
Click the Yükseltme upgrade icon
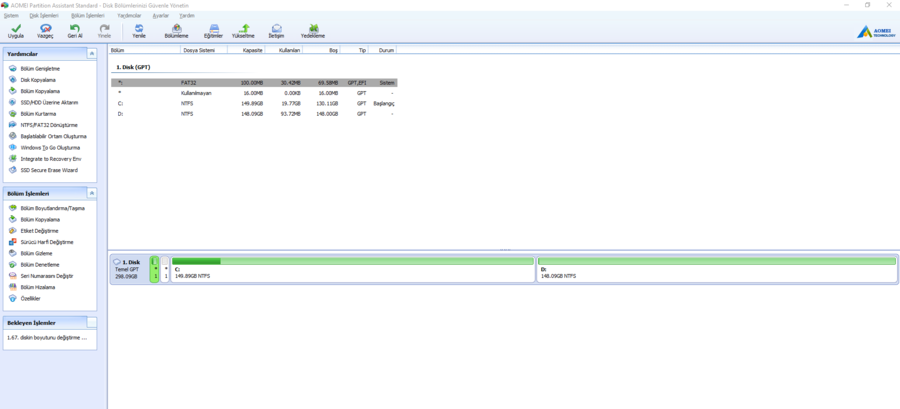[x=243, y=31]
